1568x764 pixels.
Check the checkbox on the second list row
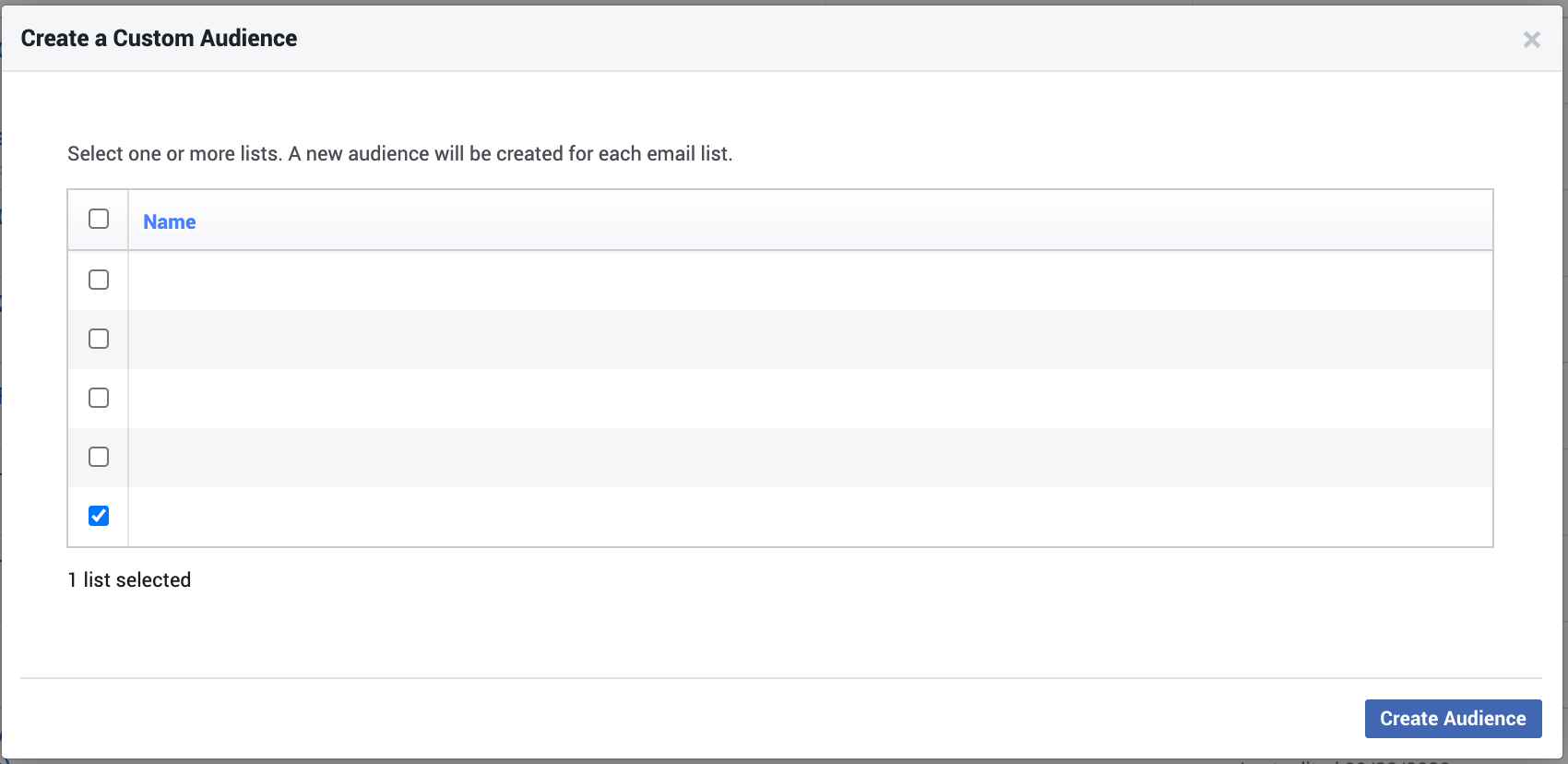(x=98, y=339)
